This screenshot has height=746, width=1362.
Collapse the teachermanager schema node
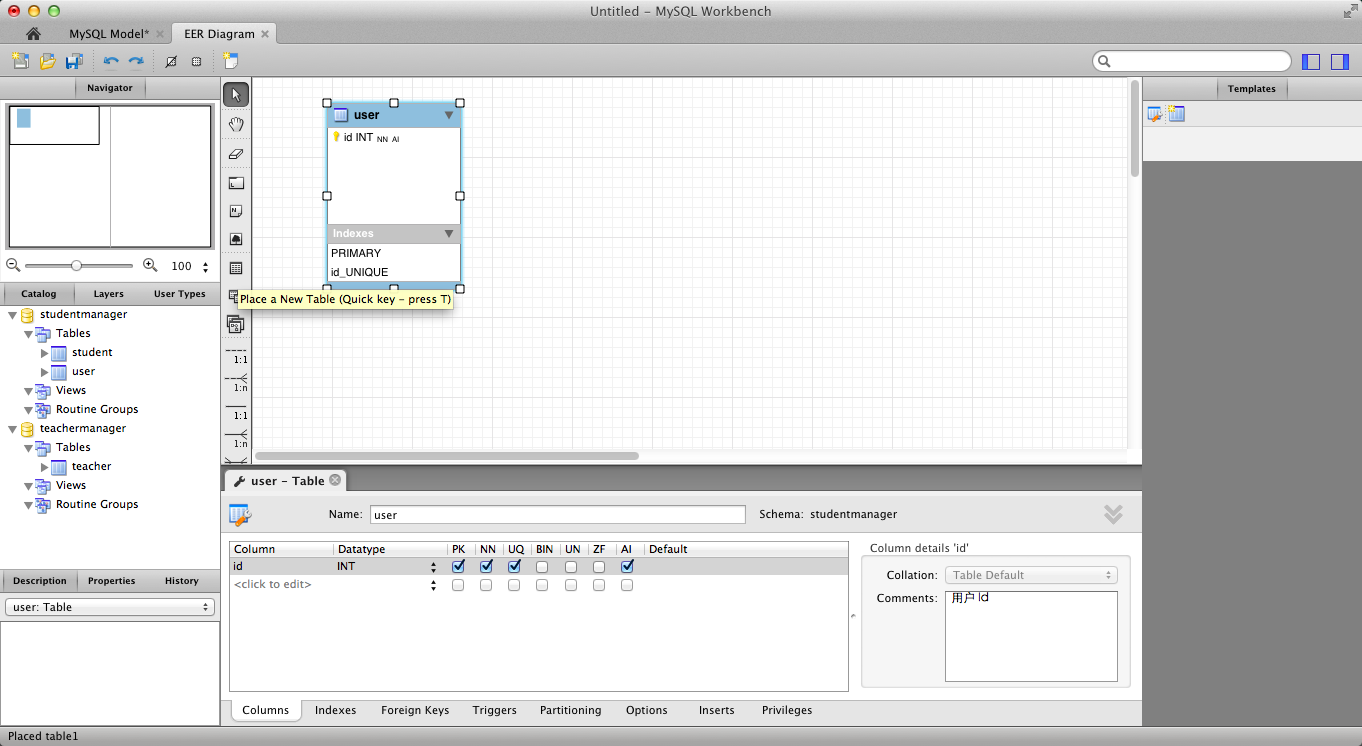pyautogui.click(x=12, y=429)
